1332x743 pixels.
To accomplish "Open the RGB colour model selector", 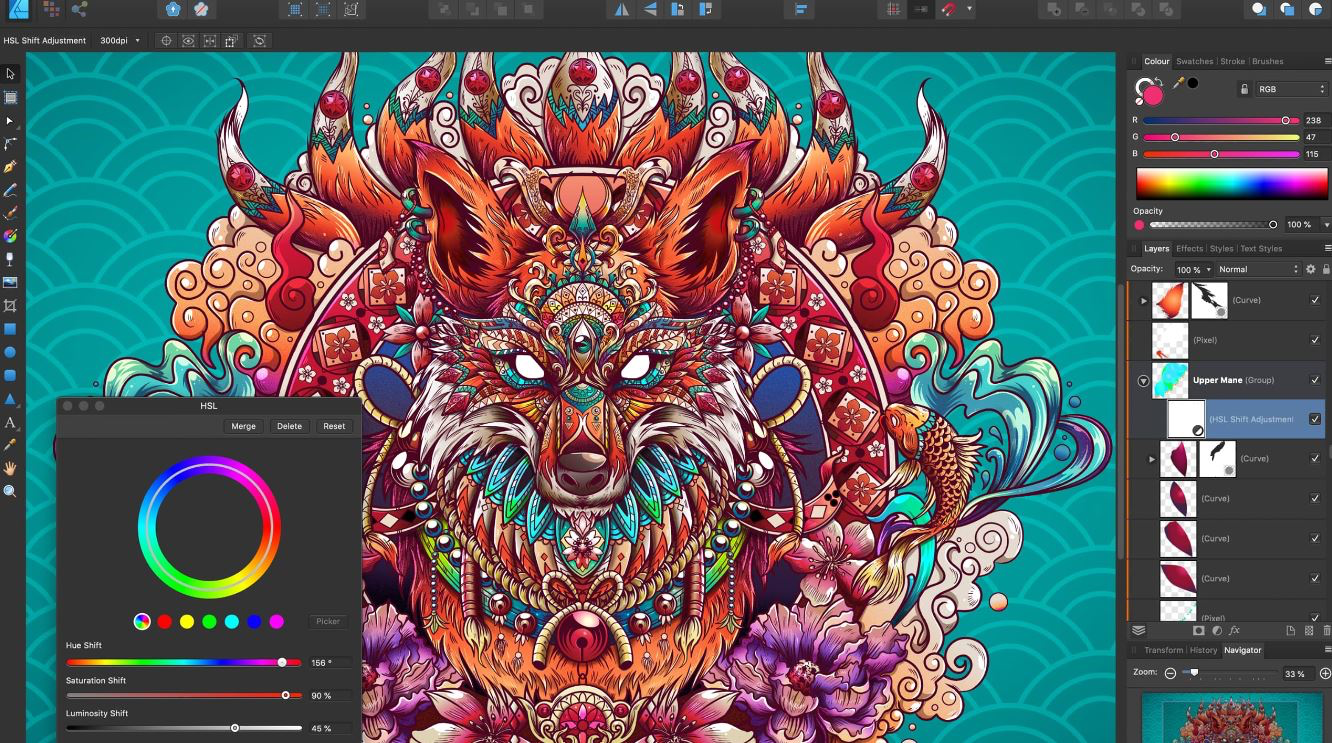I will point(1289,88).
